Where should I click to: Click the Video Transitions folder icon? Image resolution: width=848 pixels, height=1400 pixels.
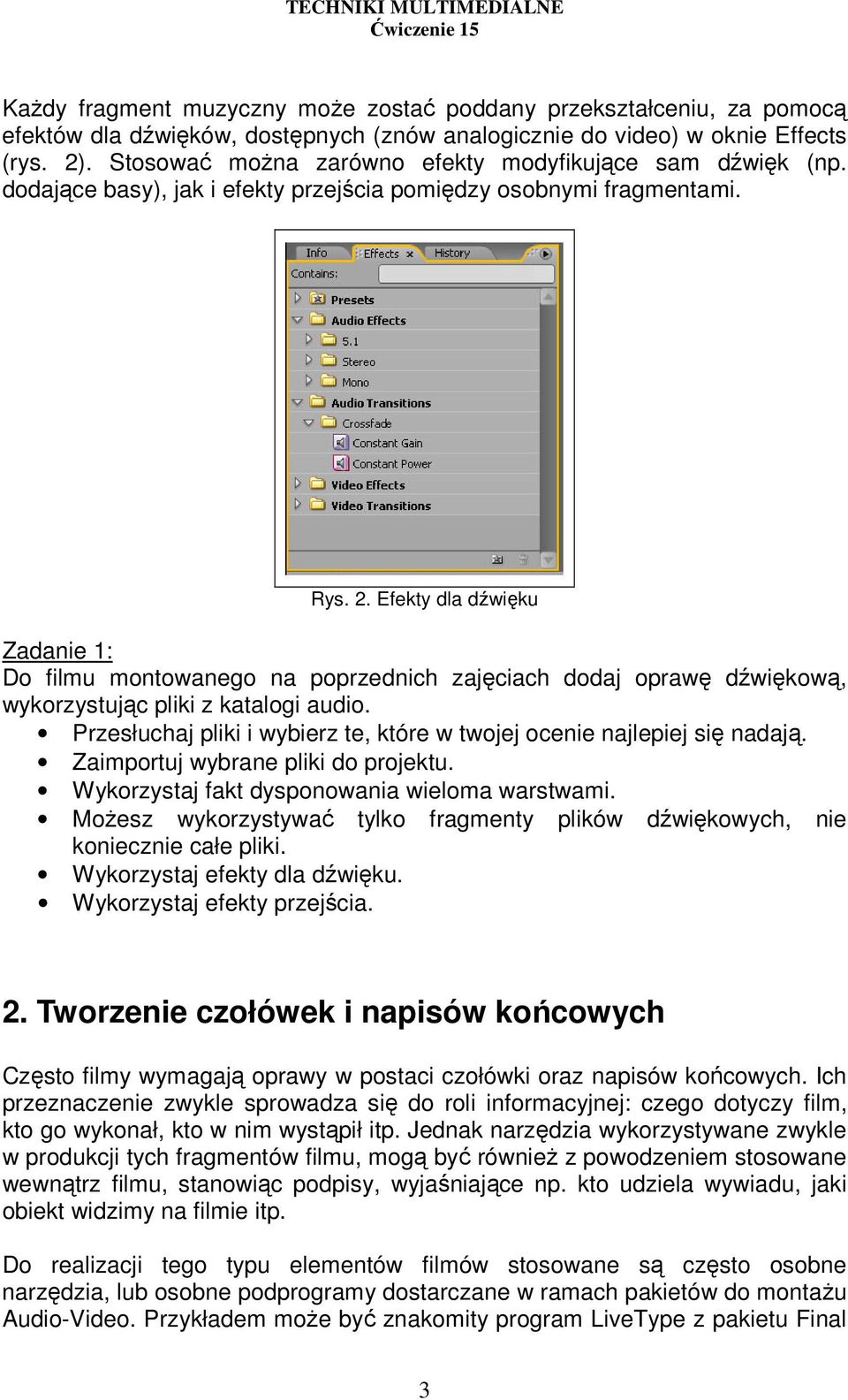(x=317, y=505)
